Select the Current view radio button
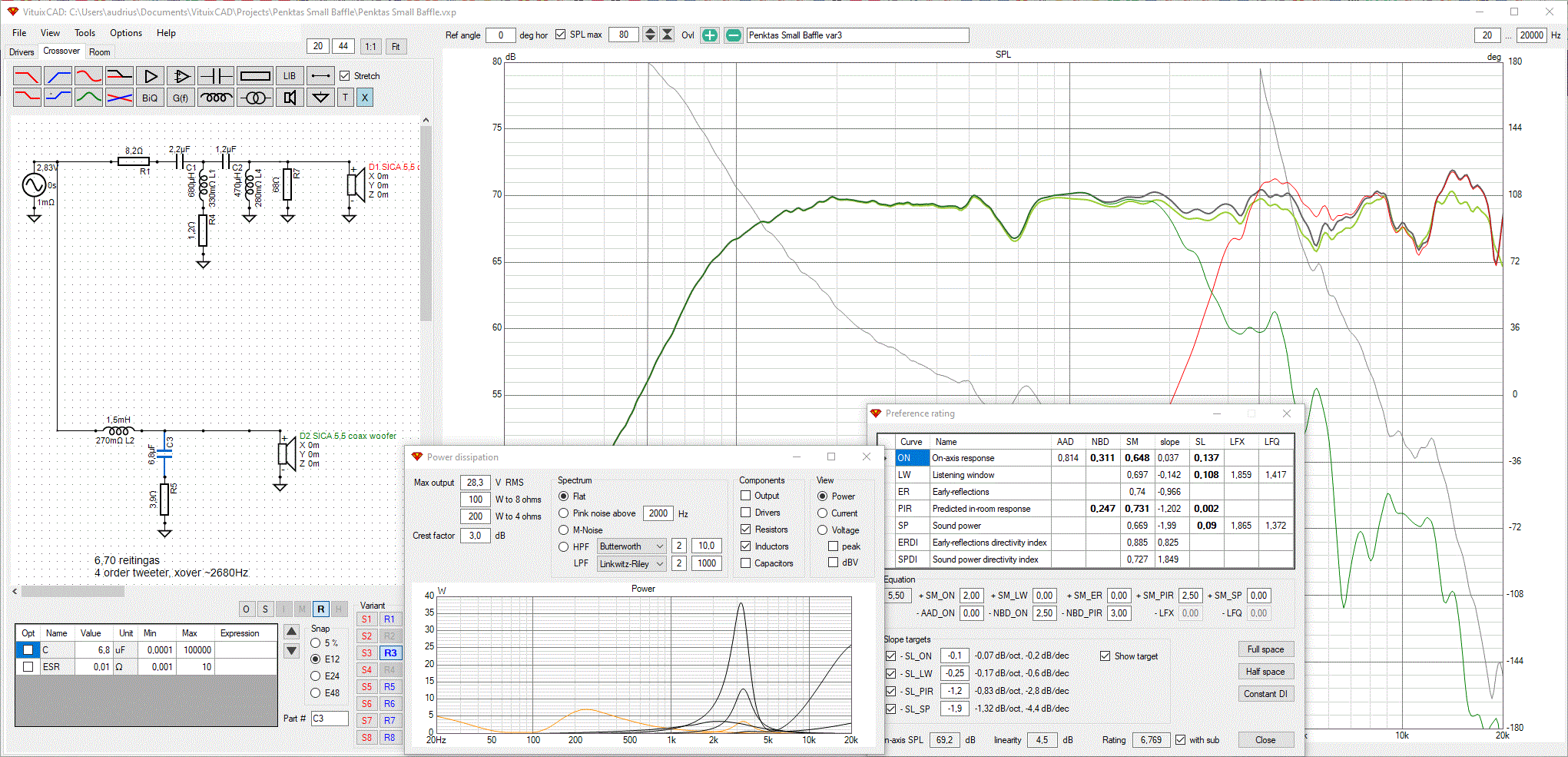The height and width of the screenshot is (757, 1568). pyautogui.click(x=823, y=513)
